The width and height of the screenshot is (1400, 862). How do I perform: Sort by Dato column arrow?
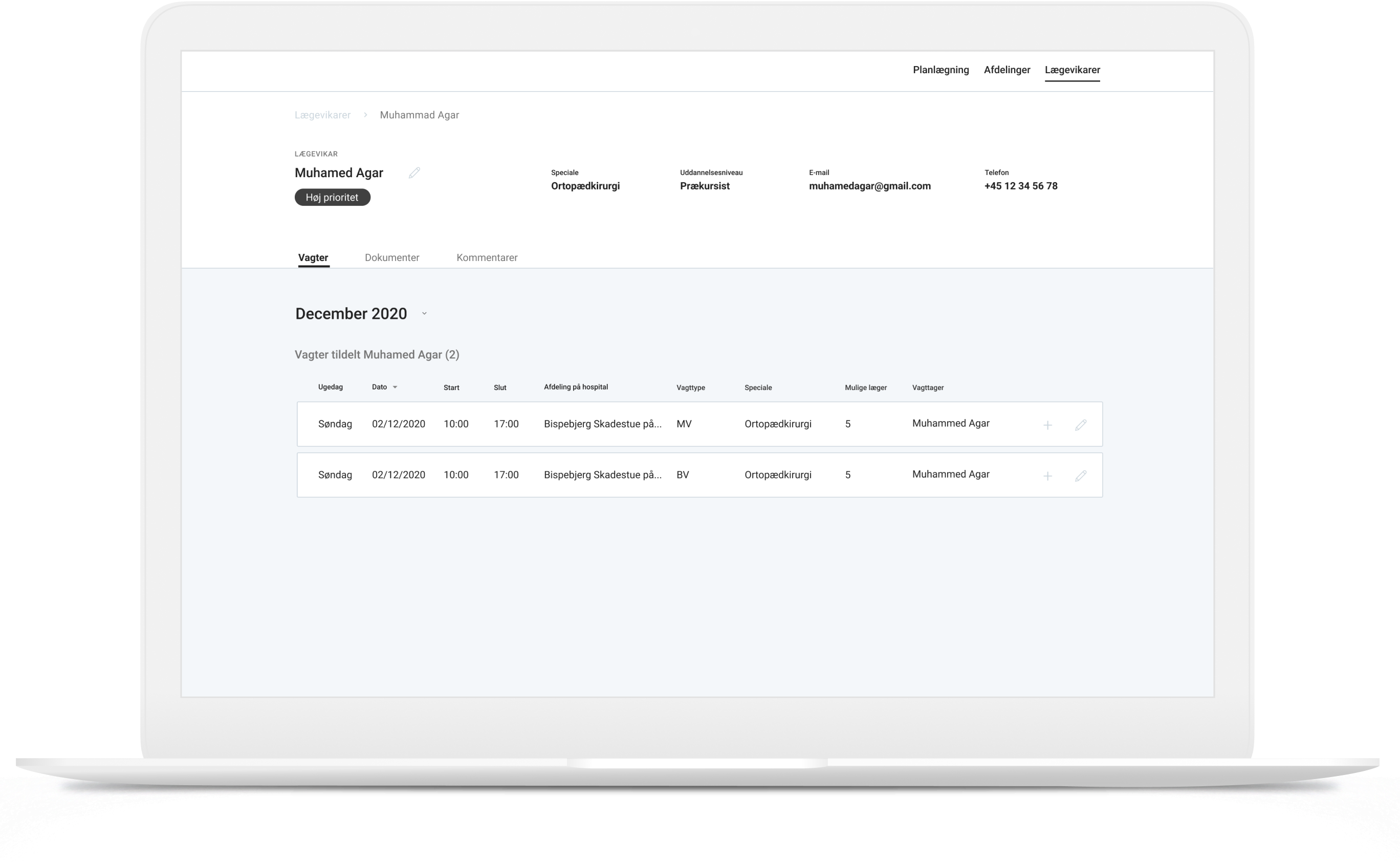pyautogui.click(x=395, y=387)
